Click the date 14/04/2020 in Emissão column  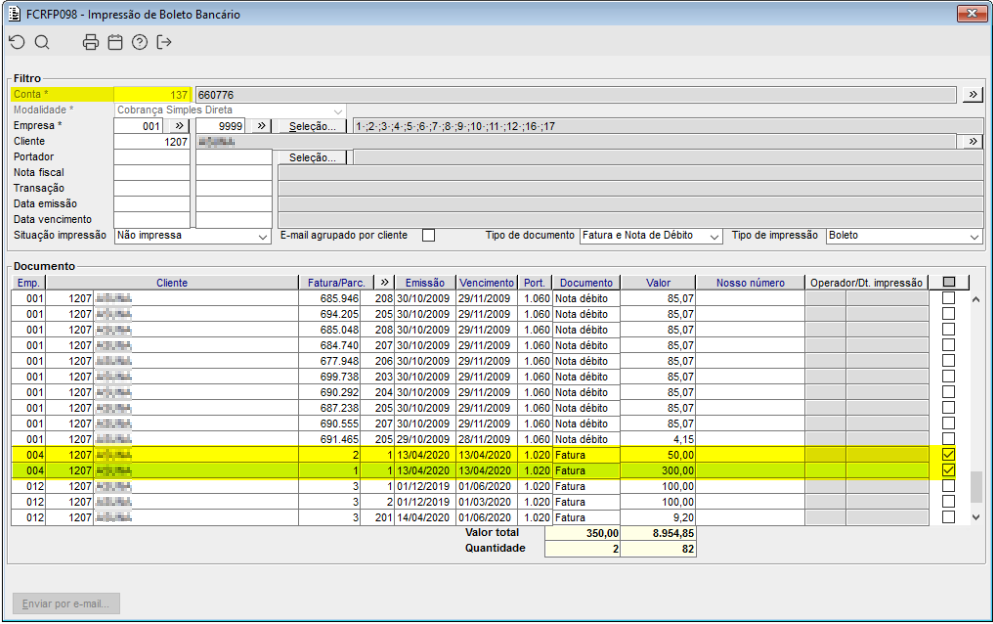[x=423, y=517]
